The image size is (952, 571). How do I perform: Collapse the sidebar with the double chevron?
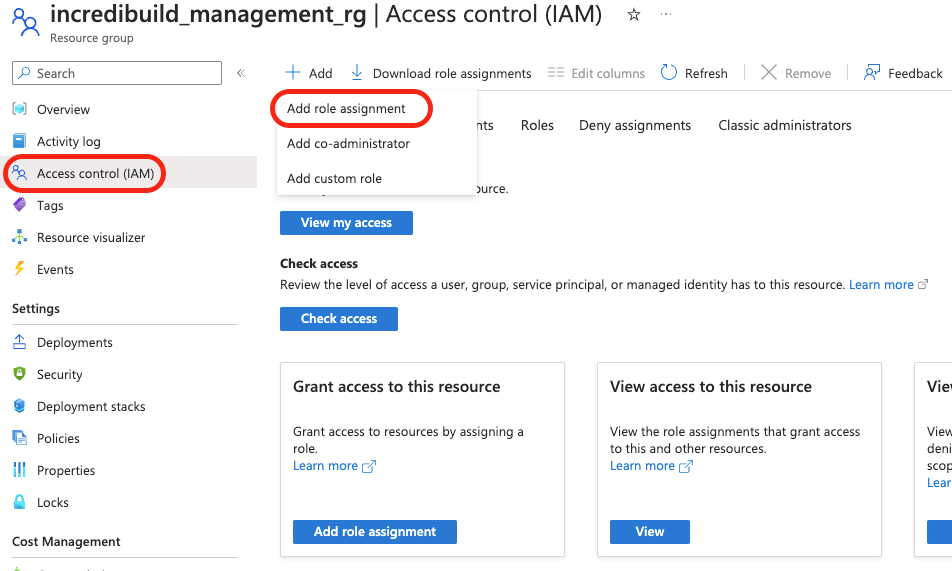point(241,73)
